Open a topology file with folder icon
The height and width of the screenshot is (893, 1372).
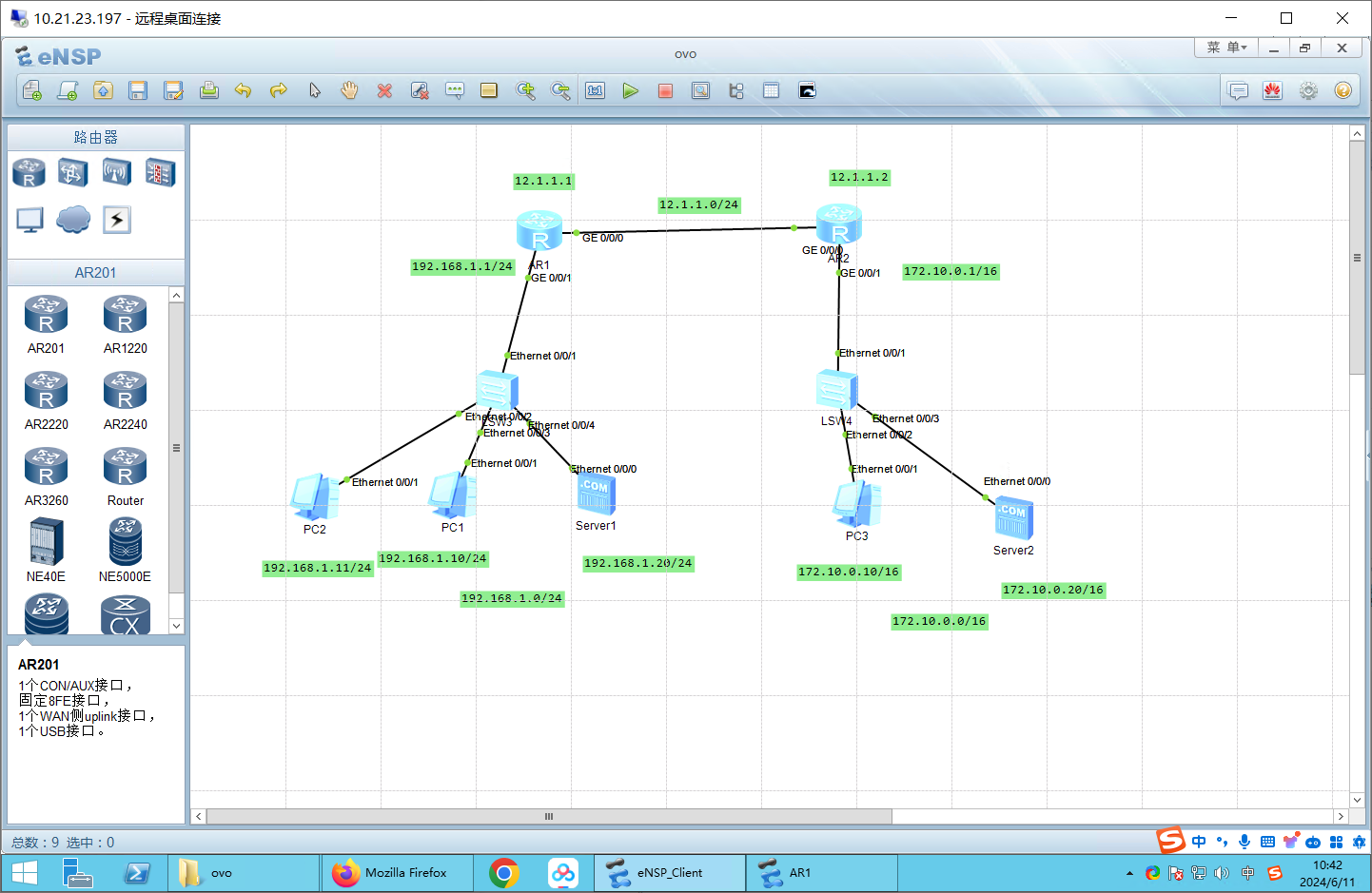tap(103, 90)
